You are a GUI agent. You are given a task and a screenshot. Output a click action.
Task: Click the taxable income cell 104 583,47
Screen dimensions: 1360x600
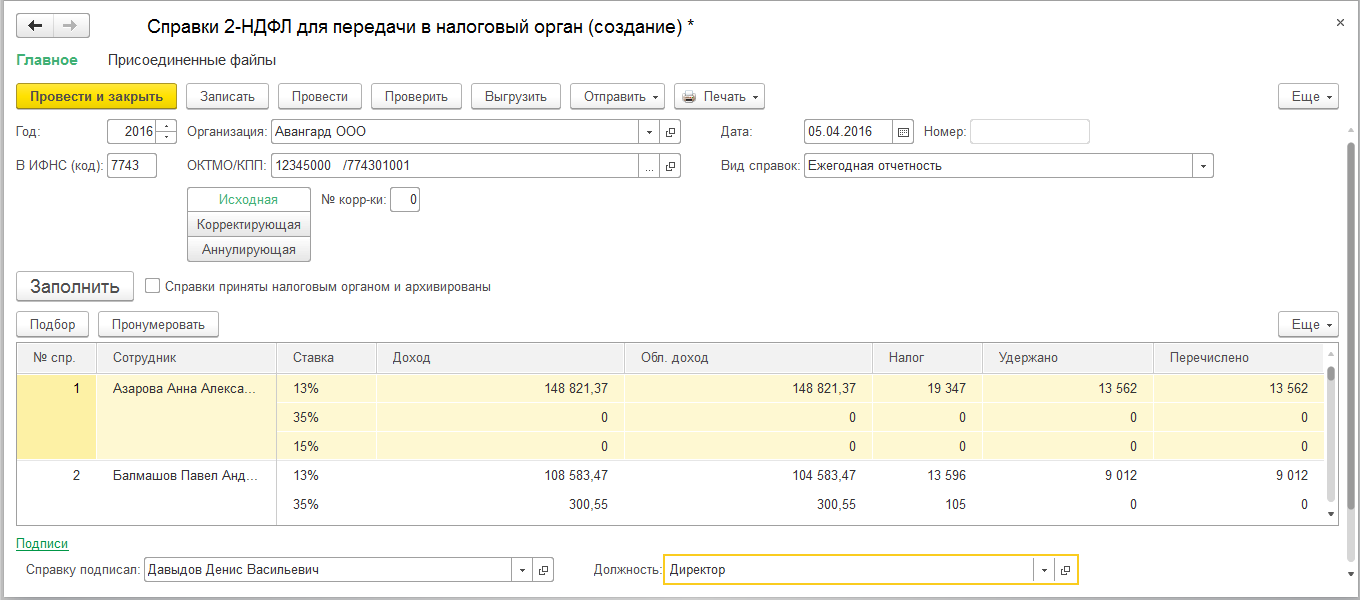[x=749, y=476]
